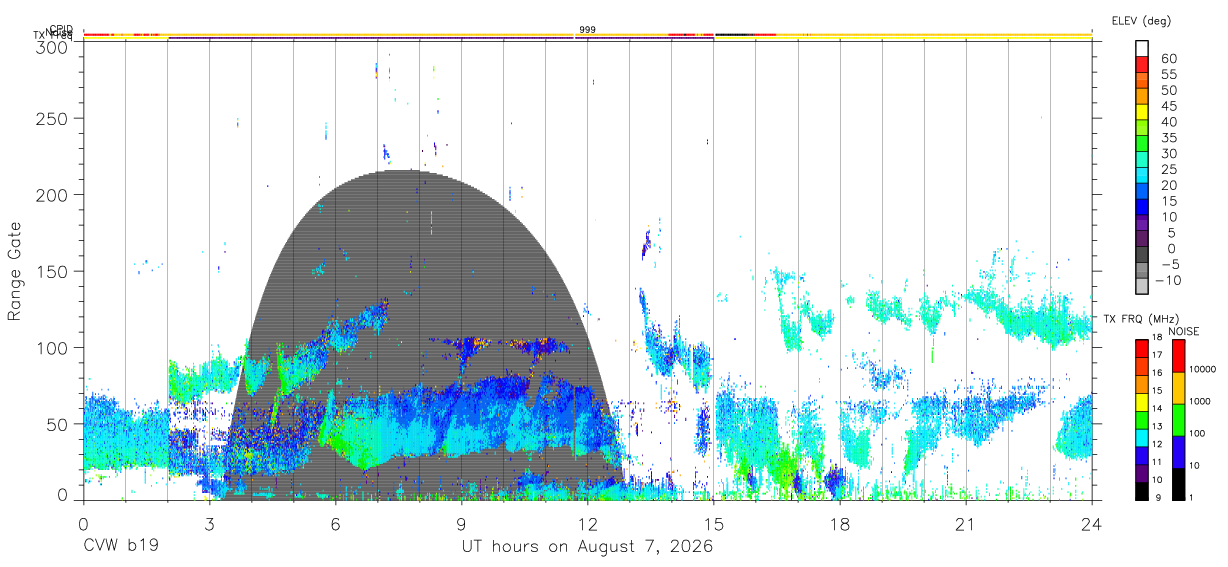Pick the yellow ELEV swatch between 45 and 40

1141,111
